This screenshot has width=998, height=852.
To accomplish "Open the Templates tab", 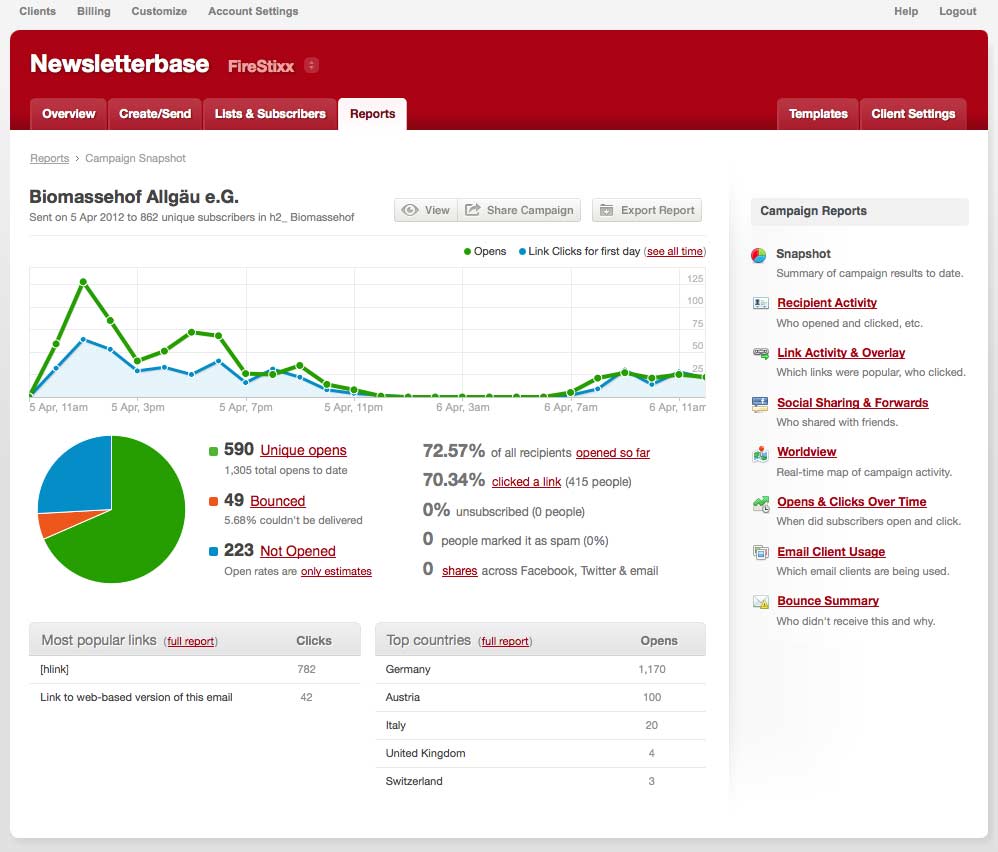I will point(817,114).
